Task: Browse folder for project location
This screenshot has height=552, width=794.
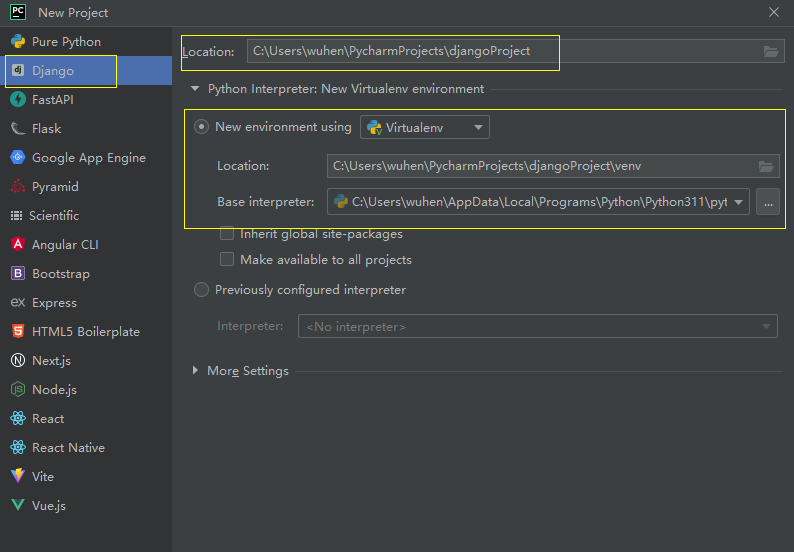Action: pyautogui.click(x=770, y=52)
